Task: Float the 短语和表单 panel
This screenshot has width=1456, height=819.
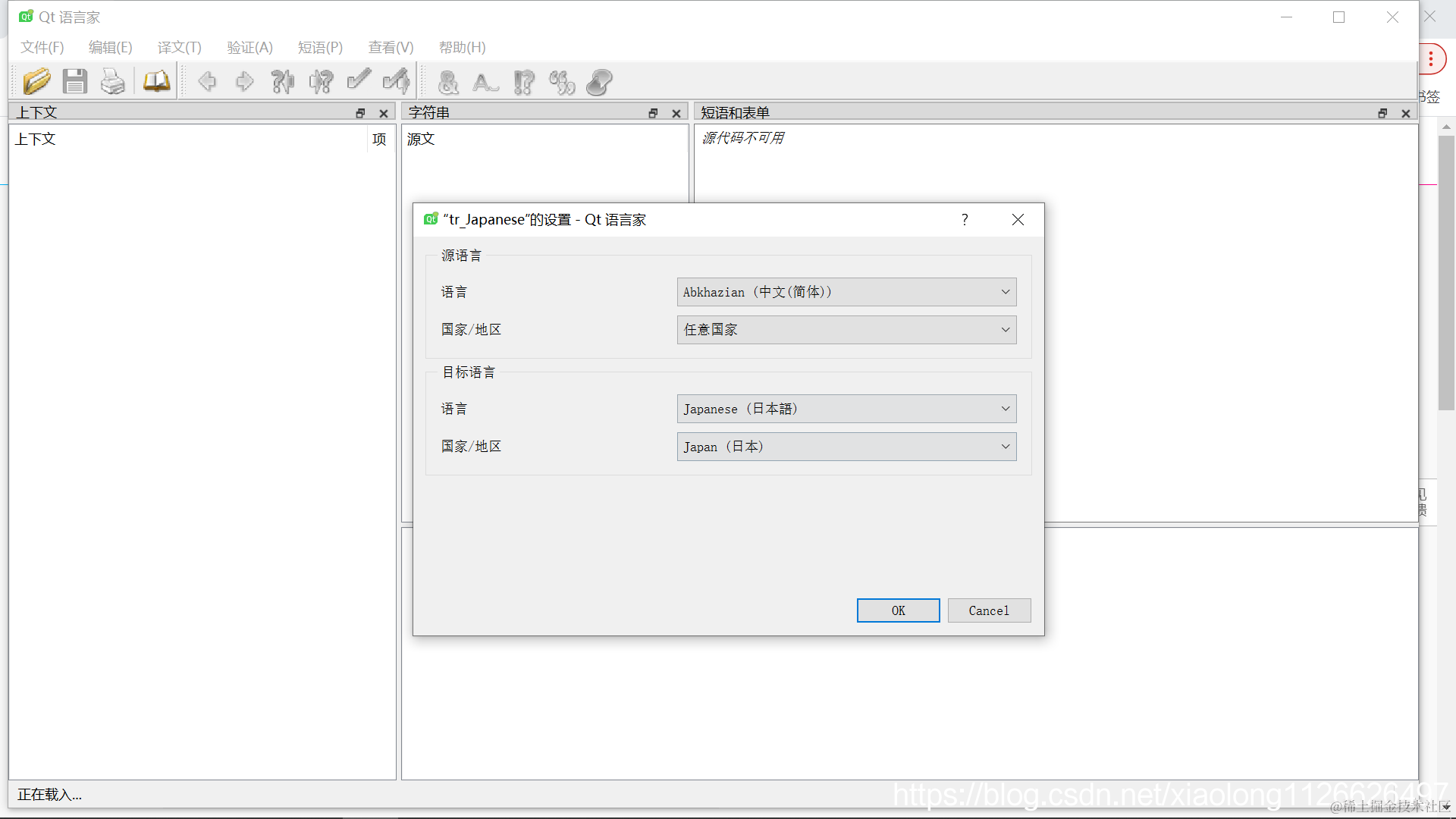Action: (x=1383, y=113)
